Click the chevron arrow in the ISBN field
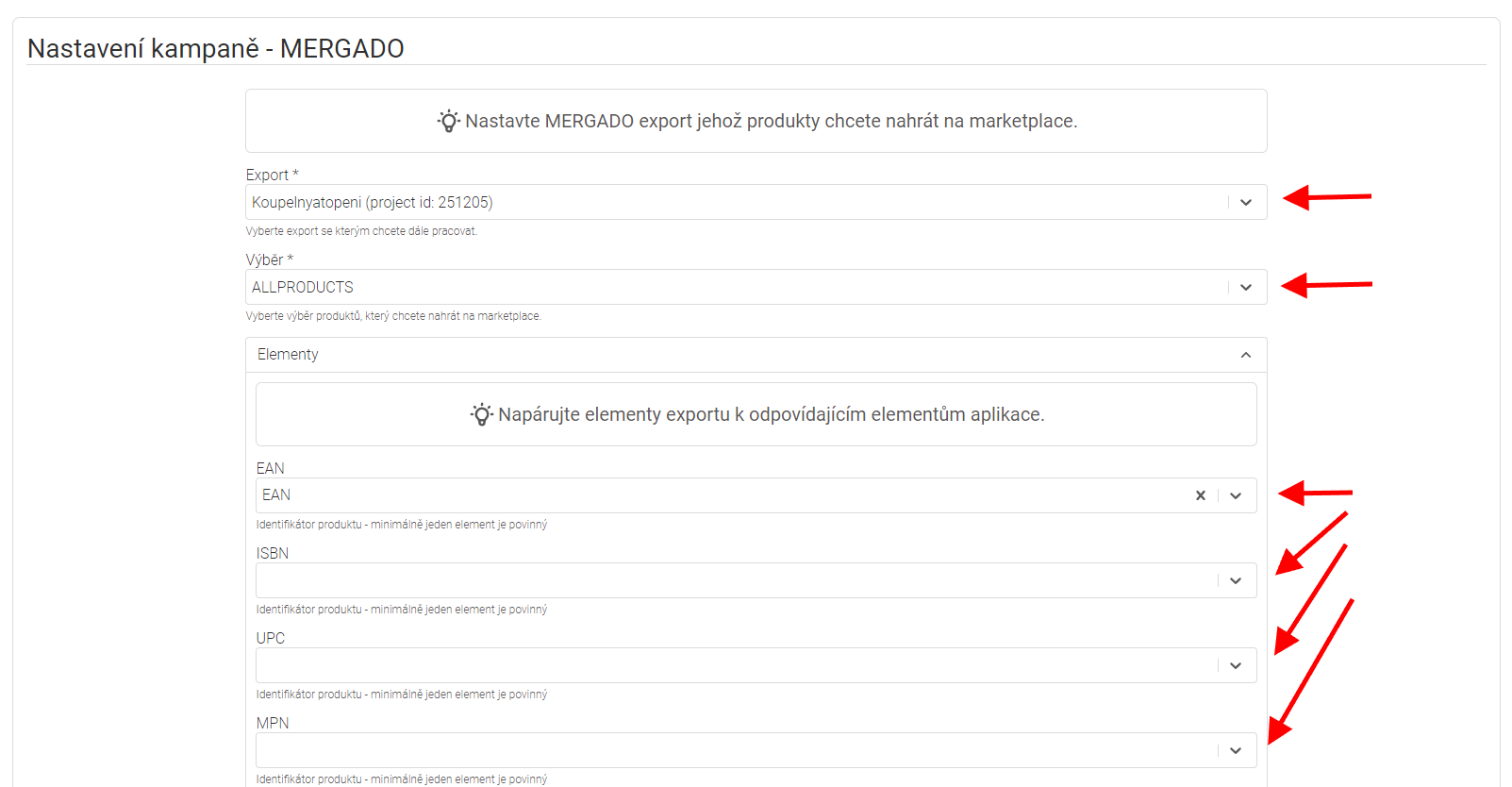 [x=1236, y=581]
